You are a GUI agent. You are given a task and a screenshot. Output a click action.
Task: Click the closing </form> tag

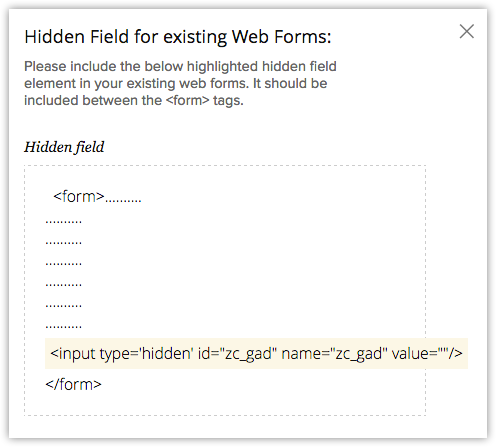(x=73, y=384)
